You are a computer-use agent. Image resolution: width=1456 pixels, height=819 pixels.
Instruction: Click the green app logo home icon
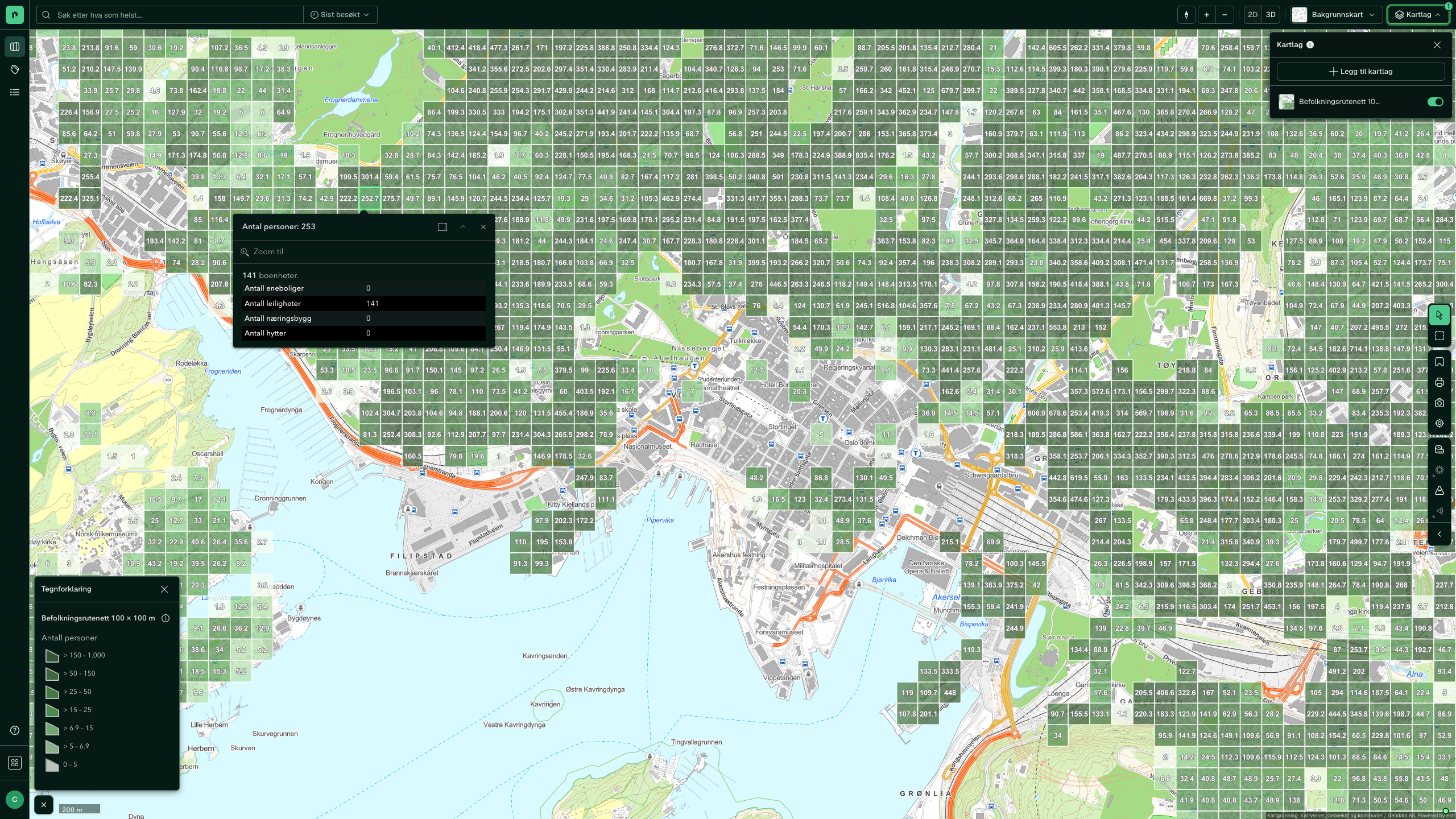click(15, 15)
